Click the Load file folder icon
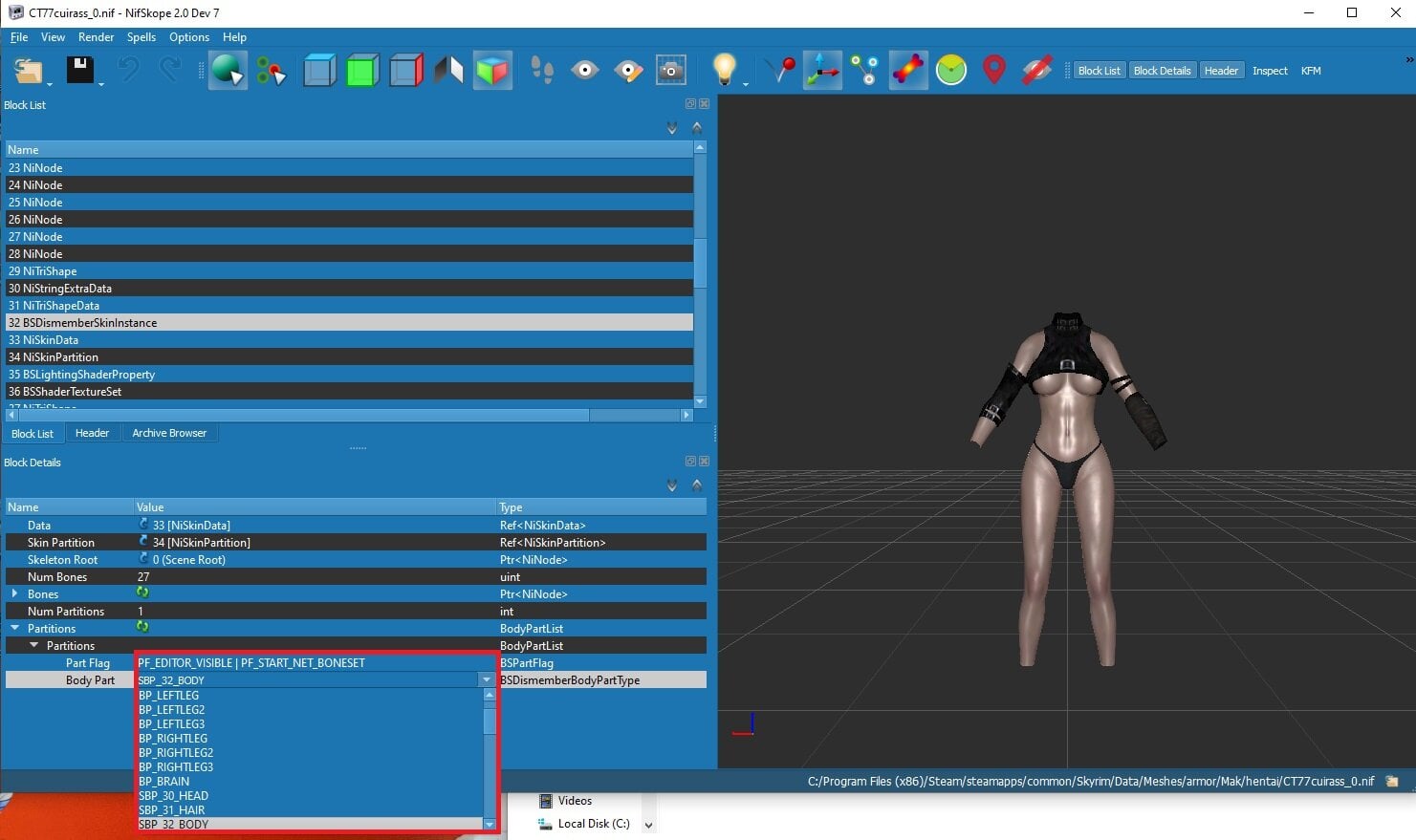 coord(30,71)
